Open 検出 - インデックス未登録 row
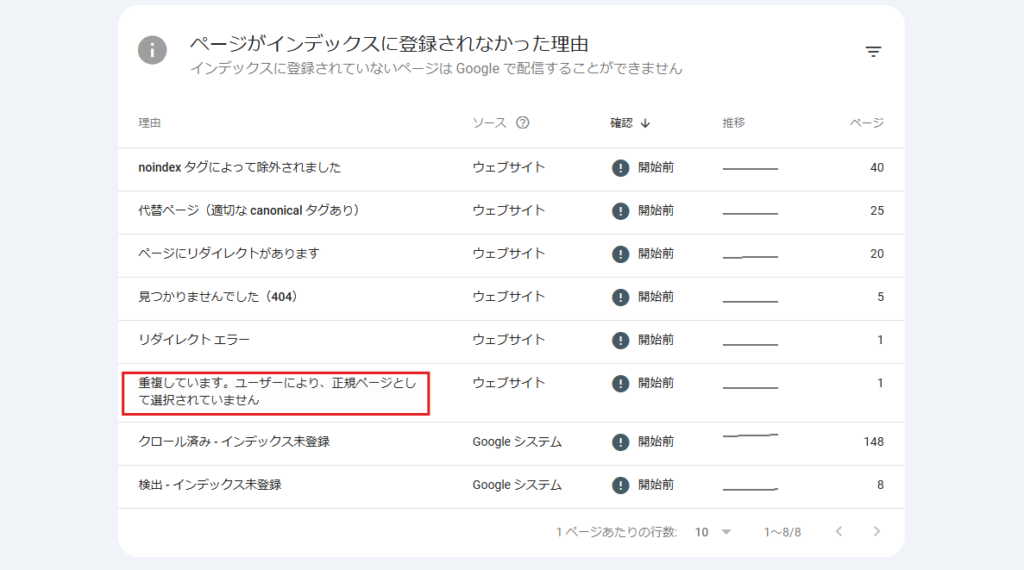 pyautogui.click(x=511, y=486)
